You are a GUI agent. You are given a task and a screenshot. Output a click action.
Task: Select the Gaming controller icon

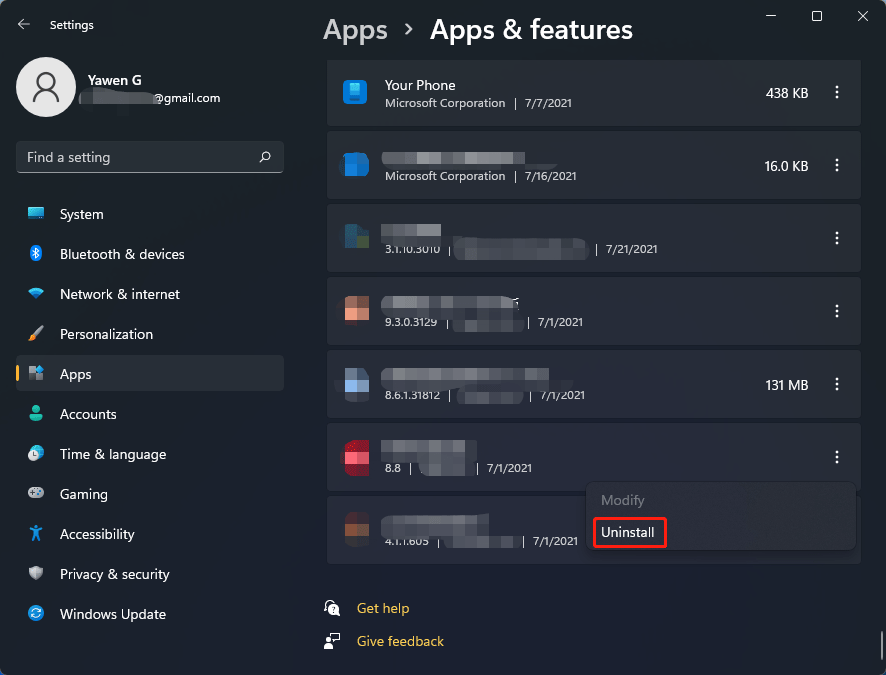36,494
